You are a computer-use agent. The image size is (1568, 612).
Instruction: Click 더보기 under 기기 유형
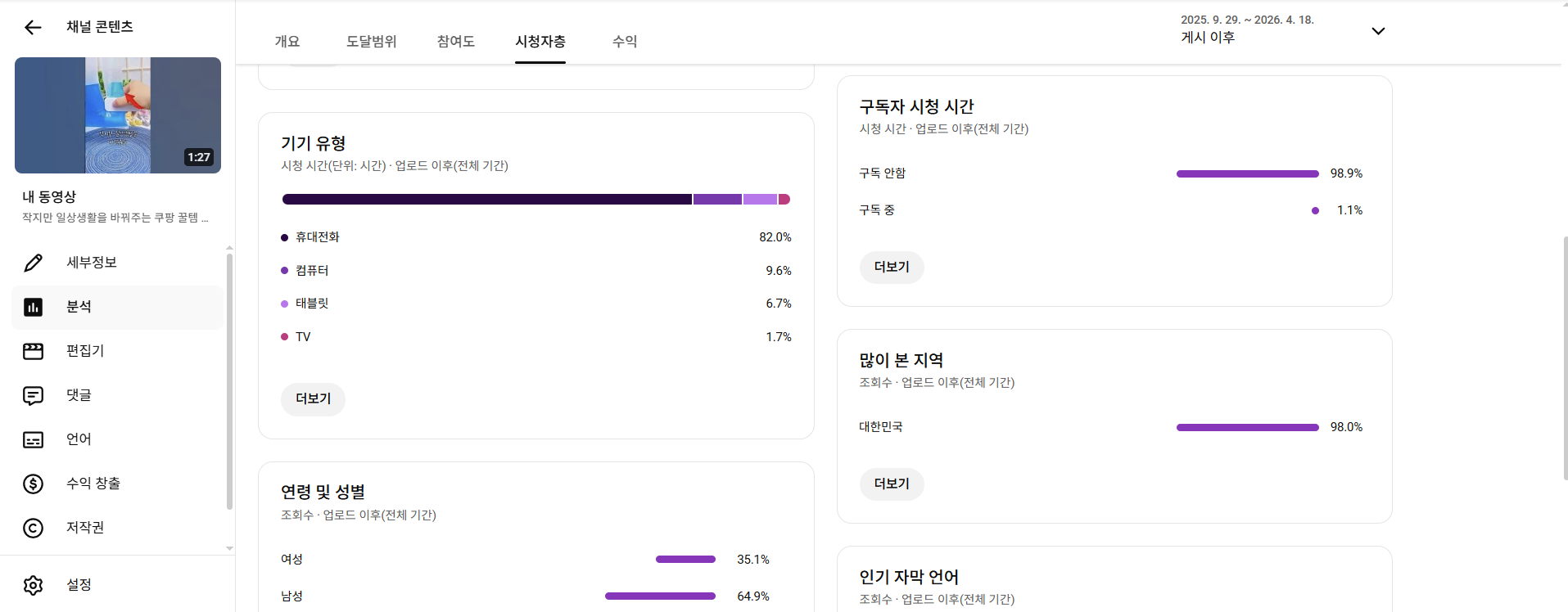[313, 399]
